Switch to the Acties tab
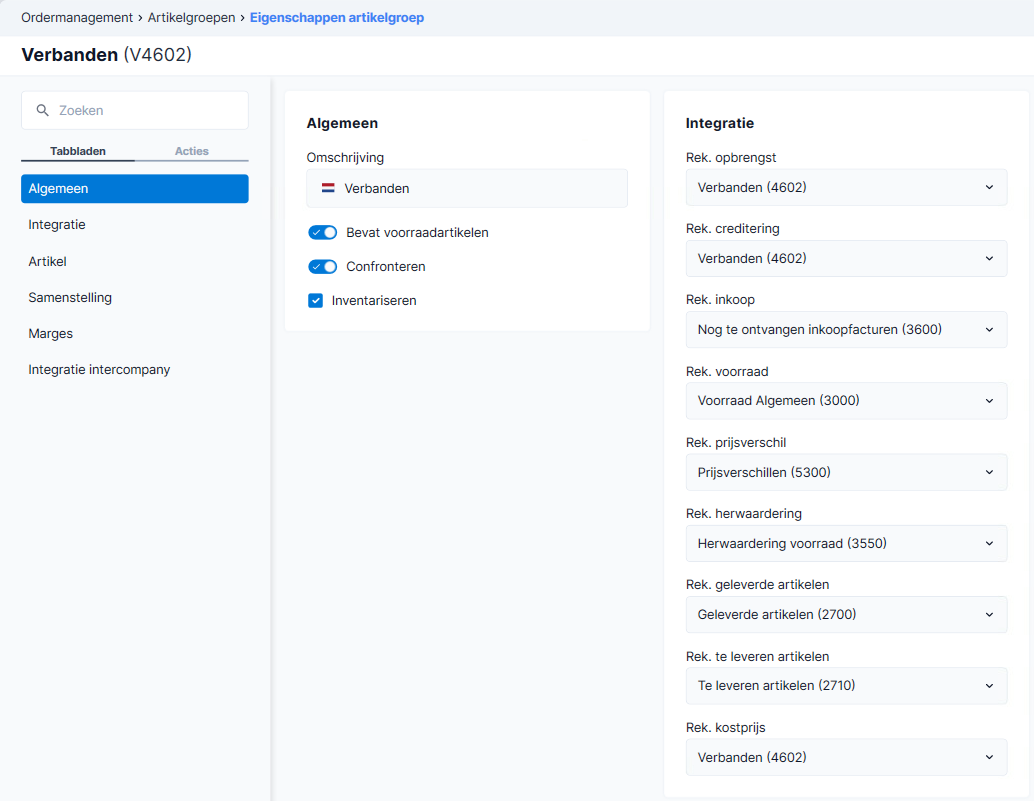The width and height of the screenshot is (1034, 801). click(191, 151)
